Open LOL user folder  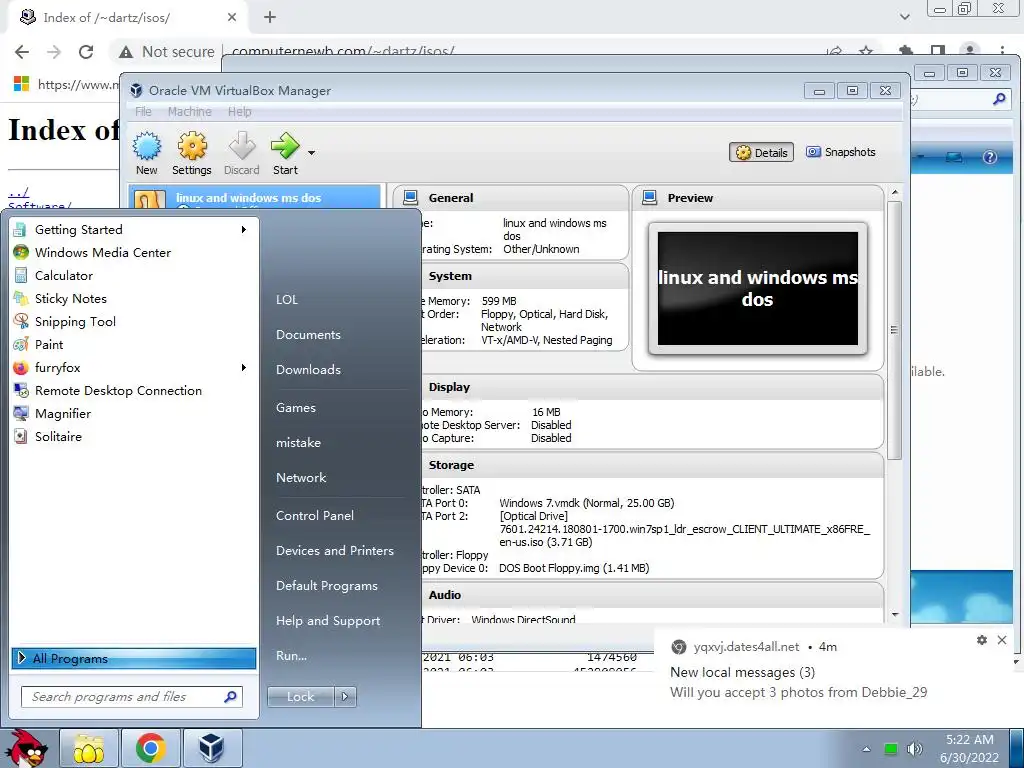[287, 300]
